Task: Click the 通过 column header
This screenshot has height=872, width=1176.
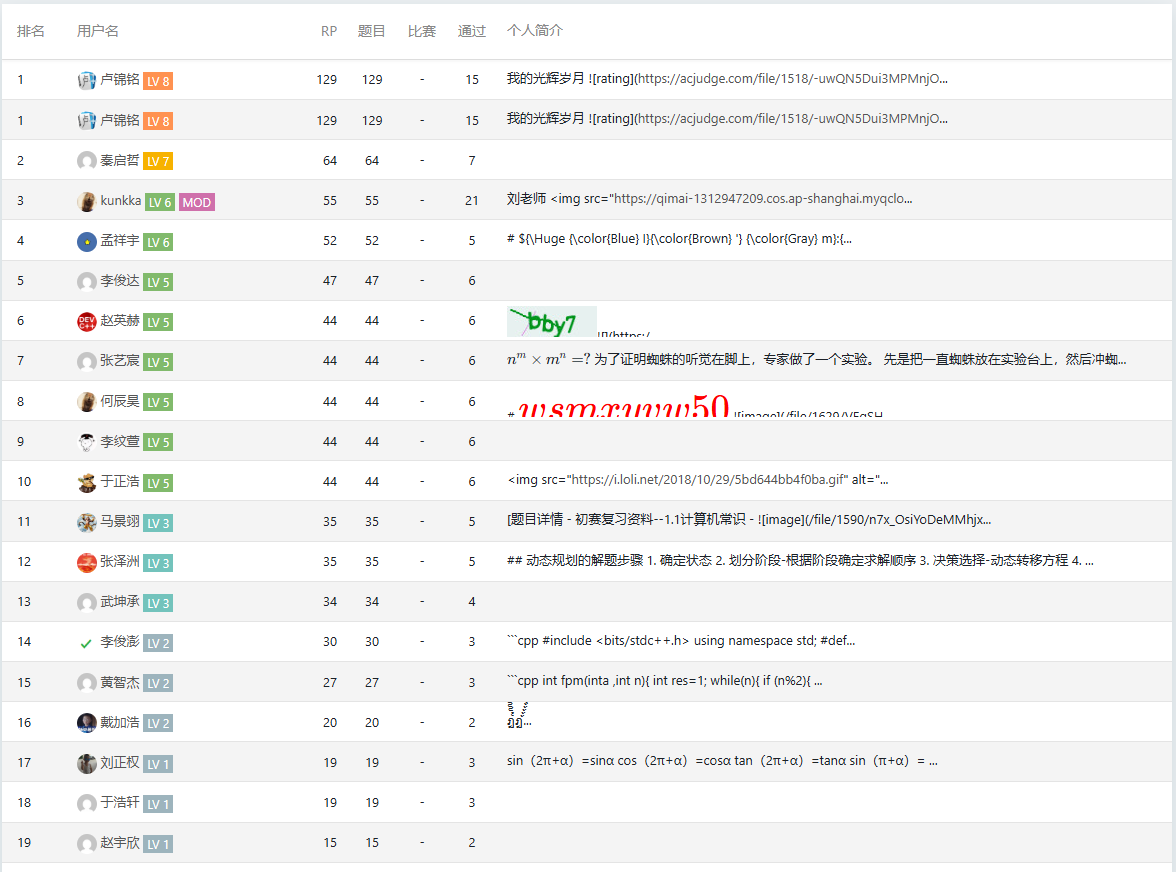Action: point(471,31)
